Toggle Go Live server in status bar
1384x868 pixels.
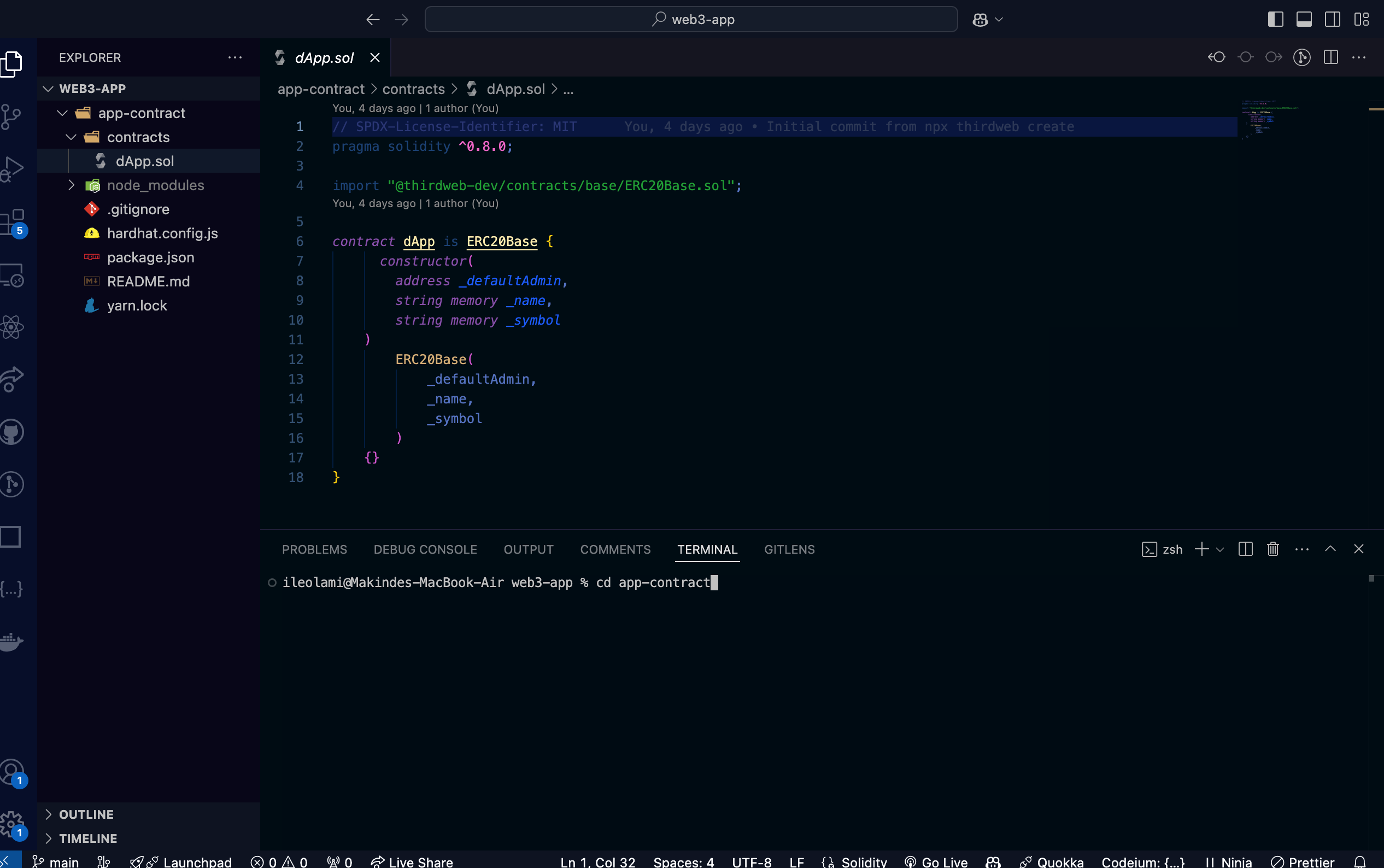[x=936, y=861]
